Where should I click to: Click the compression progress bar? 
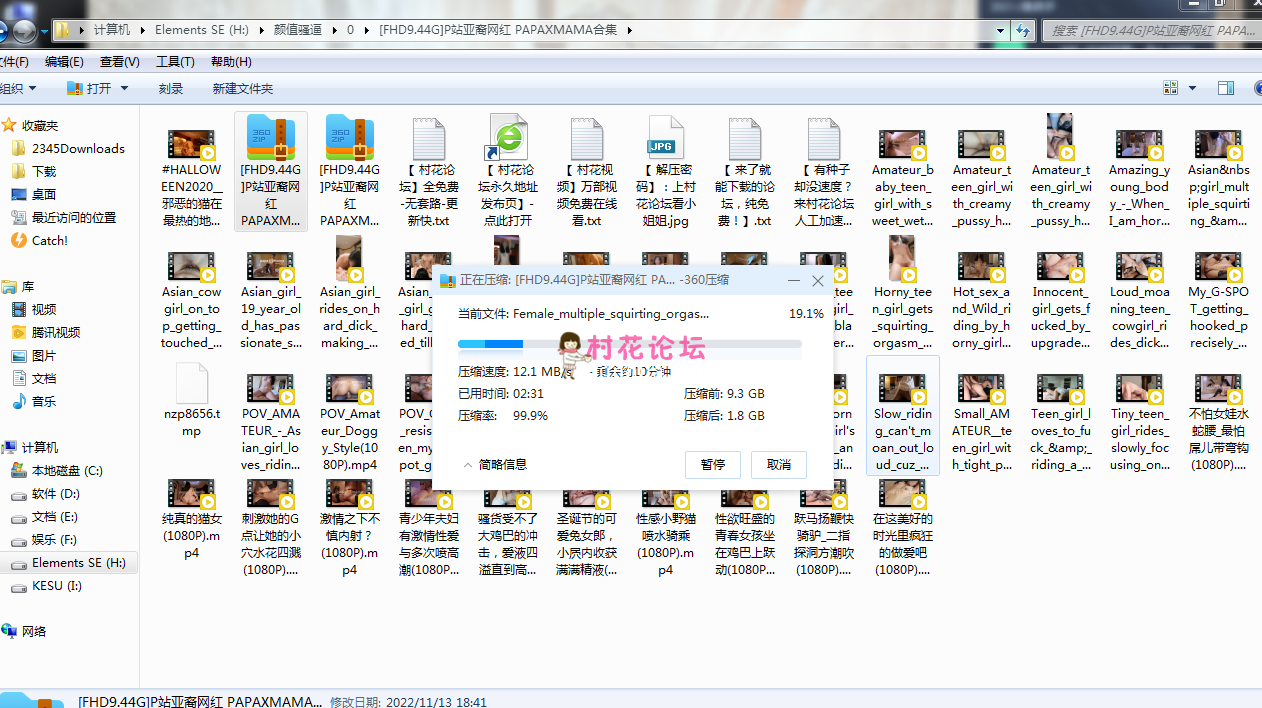tap(629, 344)
